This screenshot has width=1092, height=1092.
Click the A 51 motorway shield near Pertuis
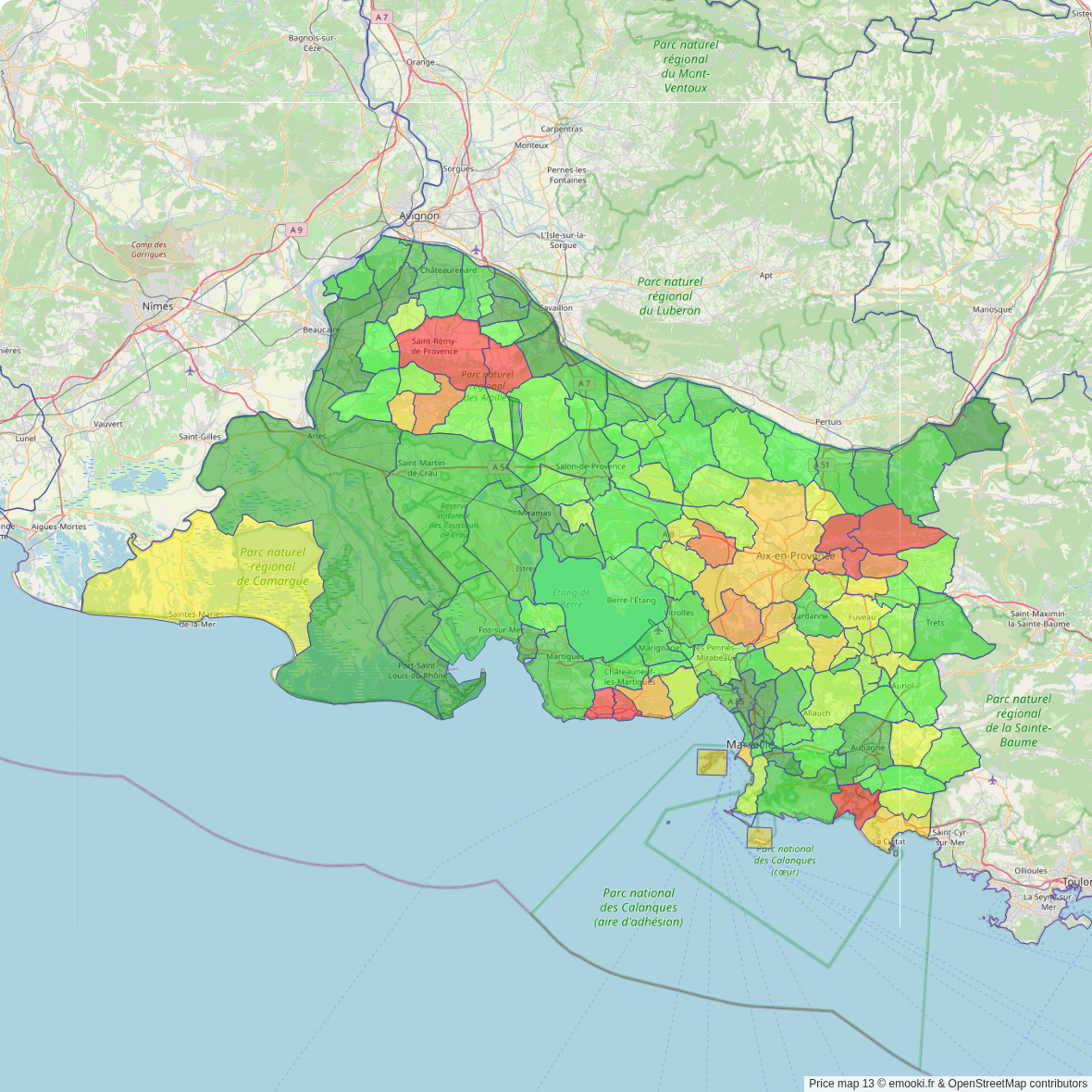pos(823,465)
